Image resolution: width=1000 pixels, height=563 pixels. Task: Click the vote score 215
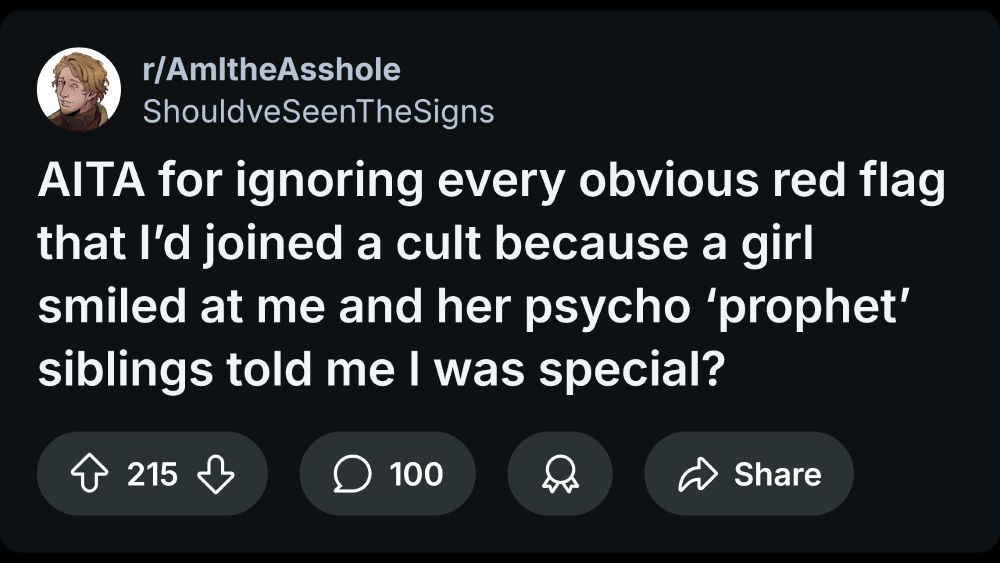pos(152,474)
